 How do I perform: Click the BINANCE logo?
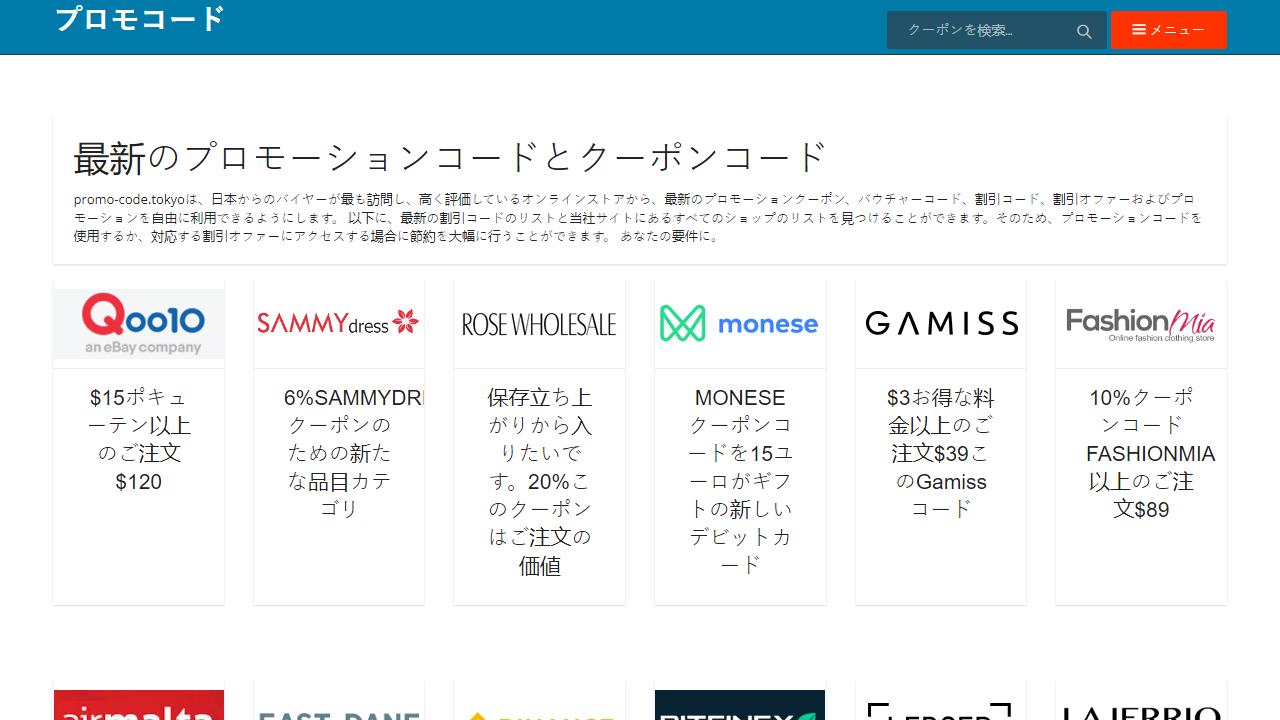pos(539,710)
